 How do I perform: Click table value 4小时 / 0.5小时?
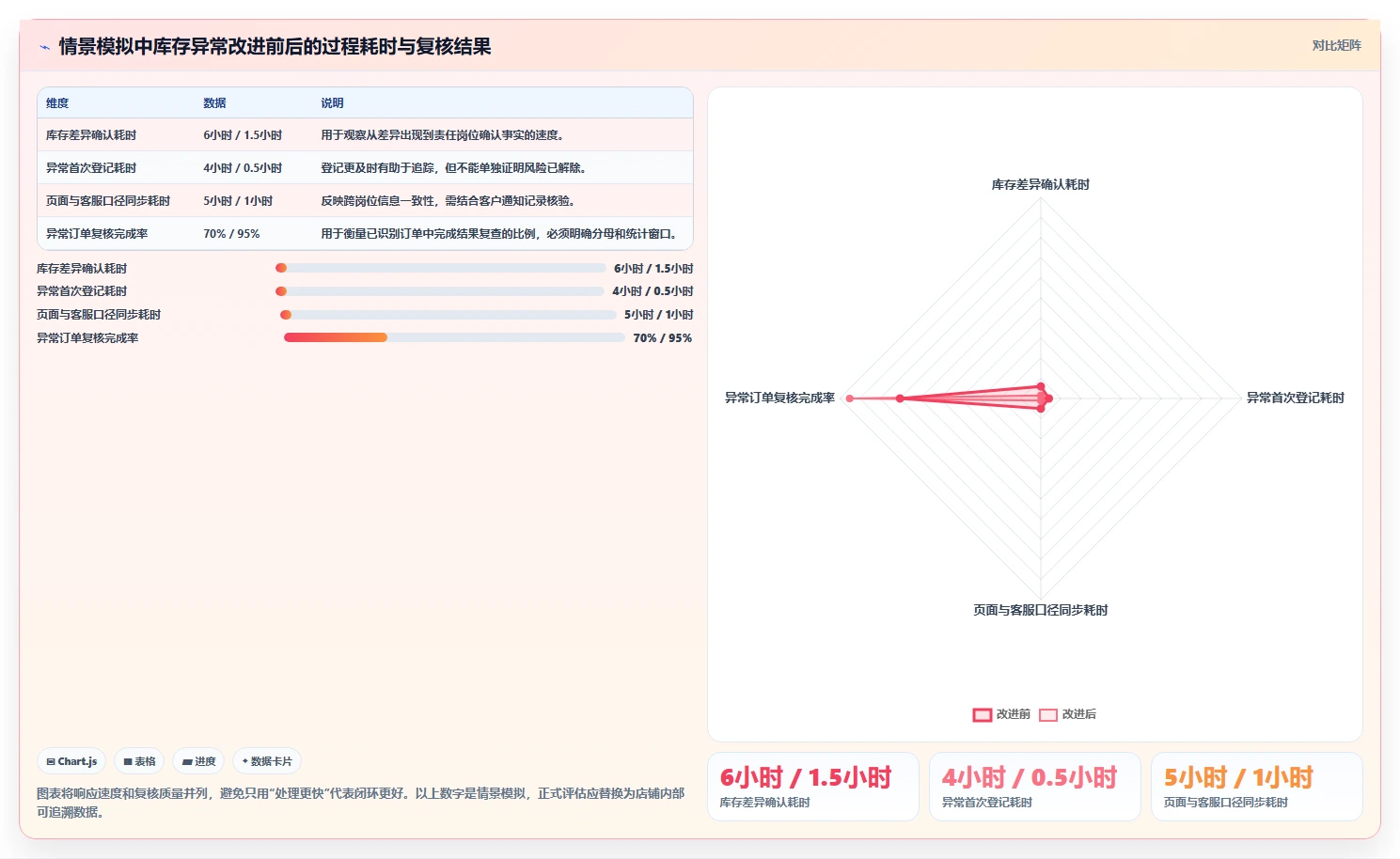tap(243, 168)
